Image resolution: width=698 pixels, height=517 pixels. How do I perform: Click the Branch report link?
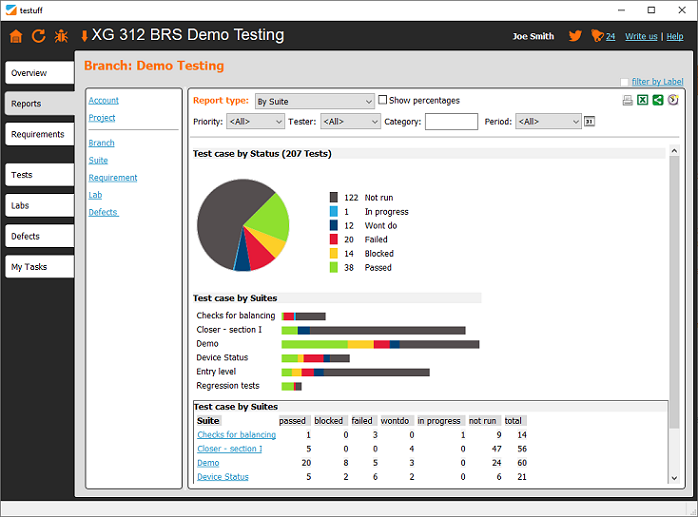click(x=101, y=143)
